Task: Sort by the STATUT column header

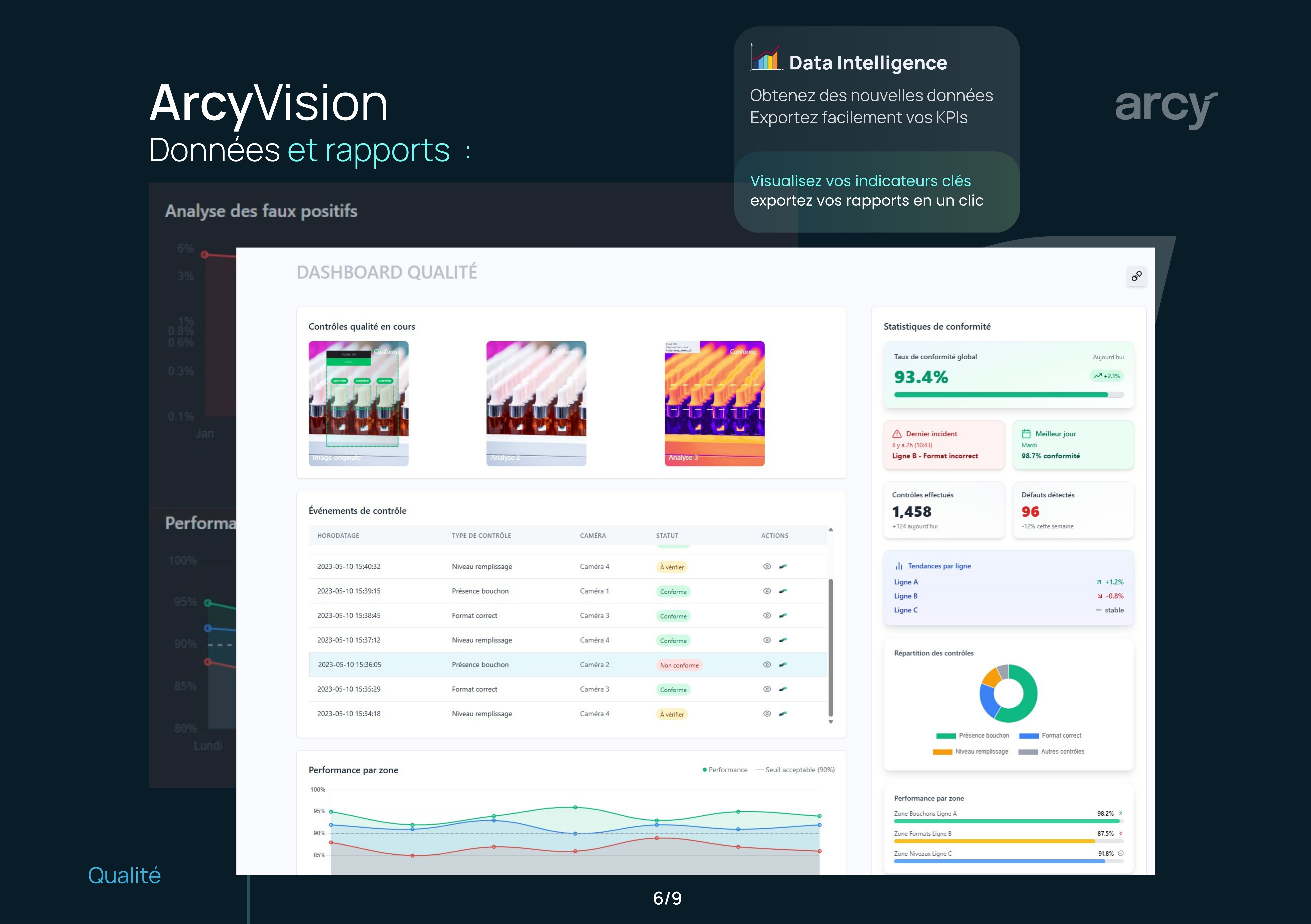Action: coord(667,536)
